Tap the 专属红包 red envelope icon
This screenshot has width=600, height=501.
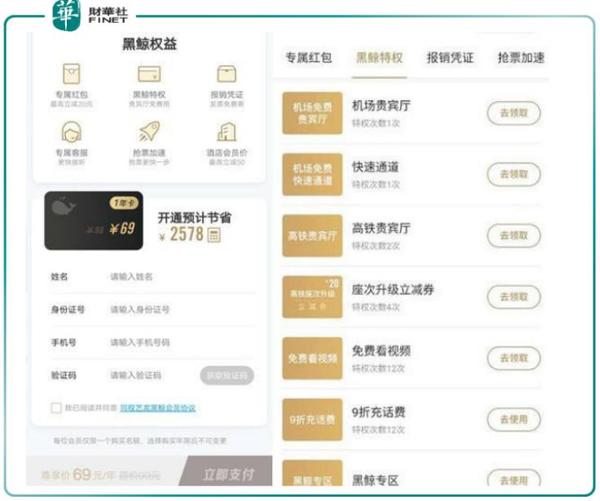(72, 73)
